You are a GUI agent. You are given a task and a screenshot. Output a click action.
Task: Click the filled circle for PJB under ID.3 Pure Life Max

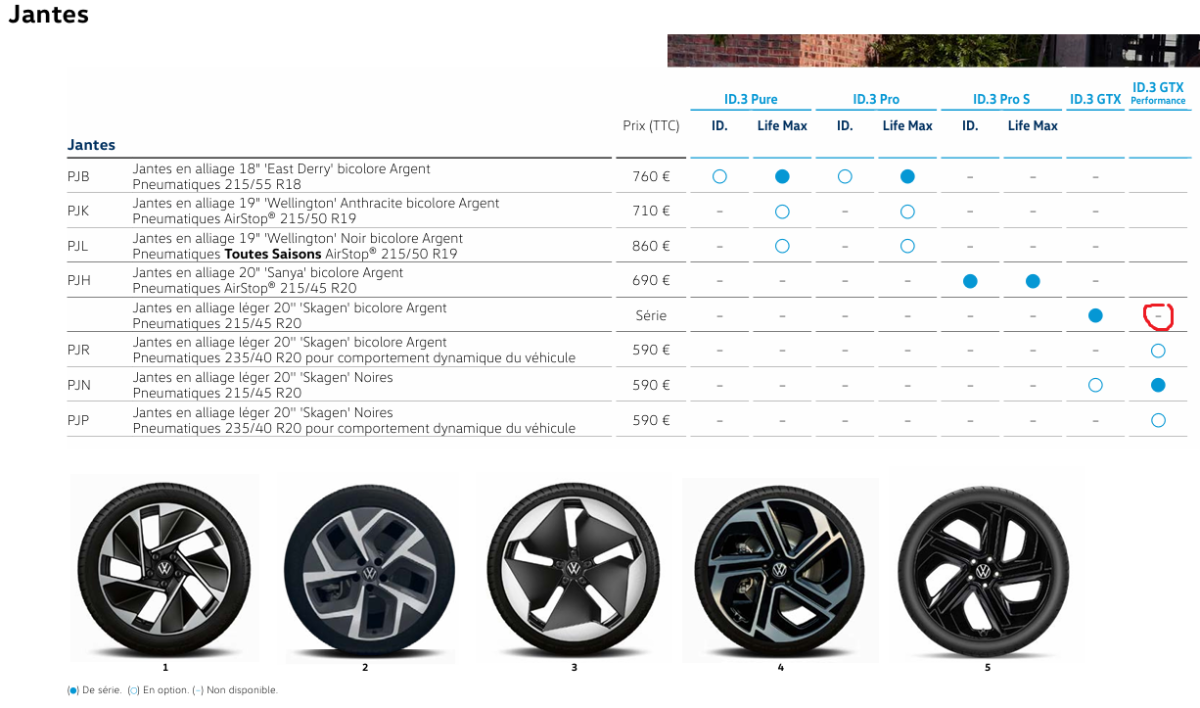coord(782,177)
